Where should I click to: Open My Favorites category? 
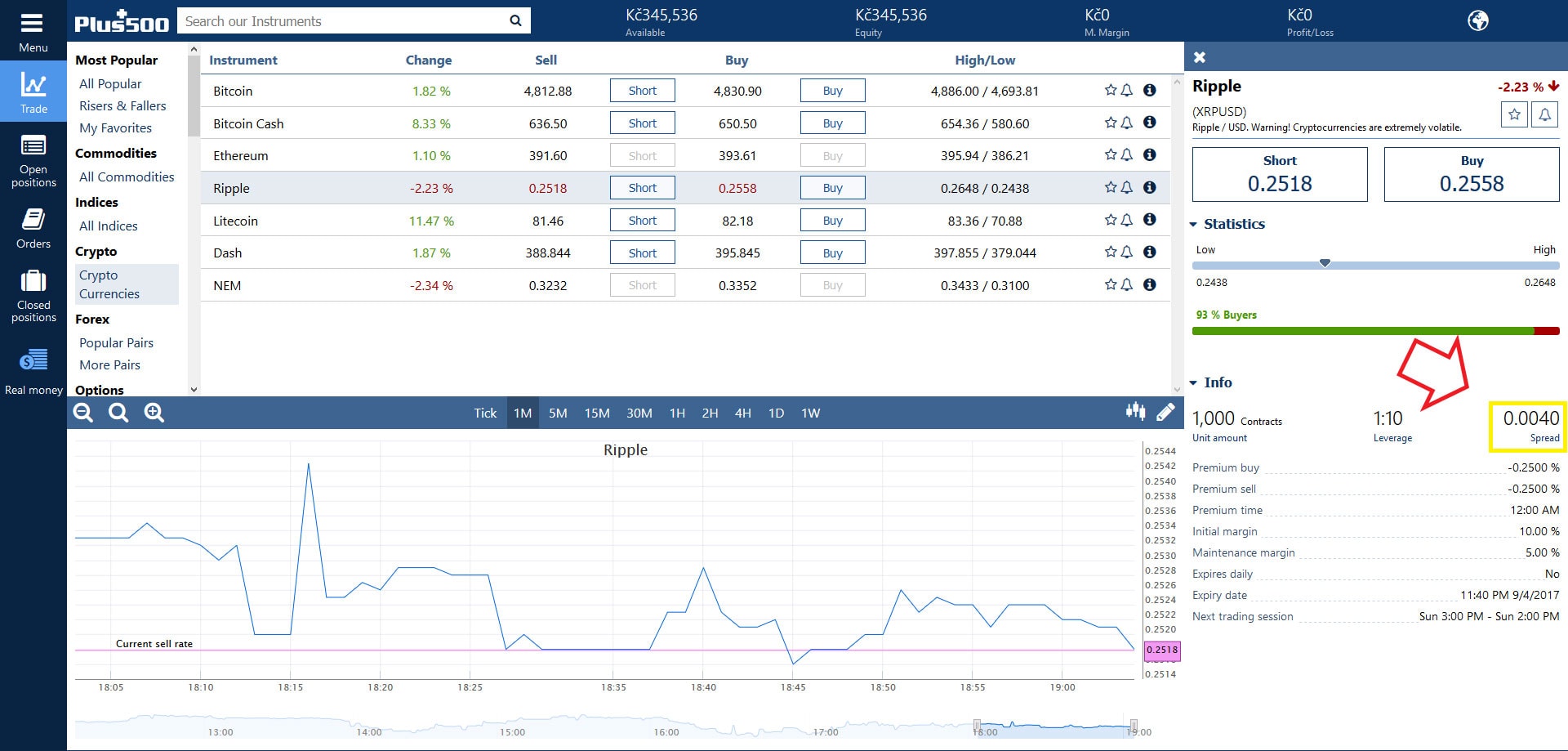pyautogui.click(x=115, y=127)
